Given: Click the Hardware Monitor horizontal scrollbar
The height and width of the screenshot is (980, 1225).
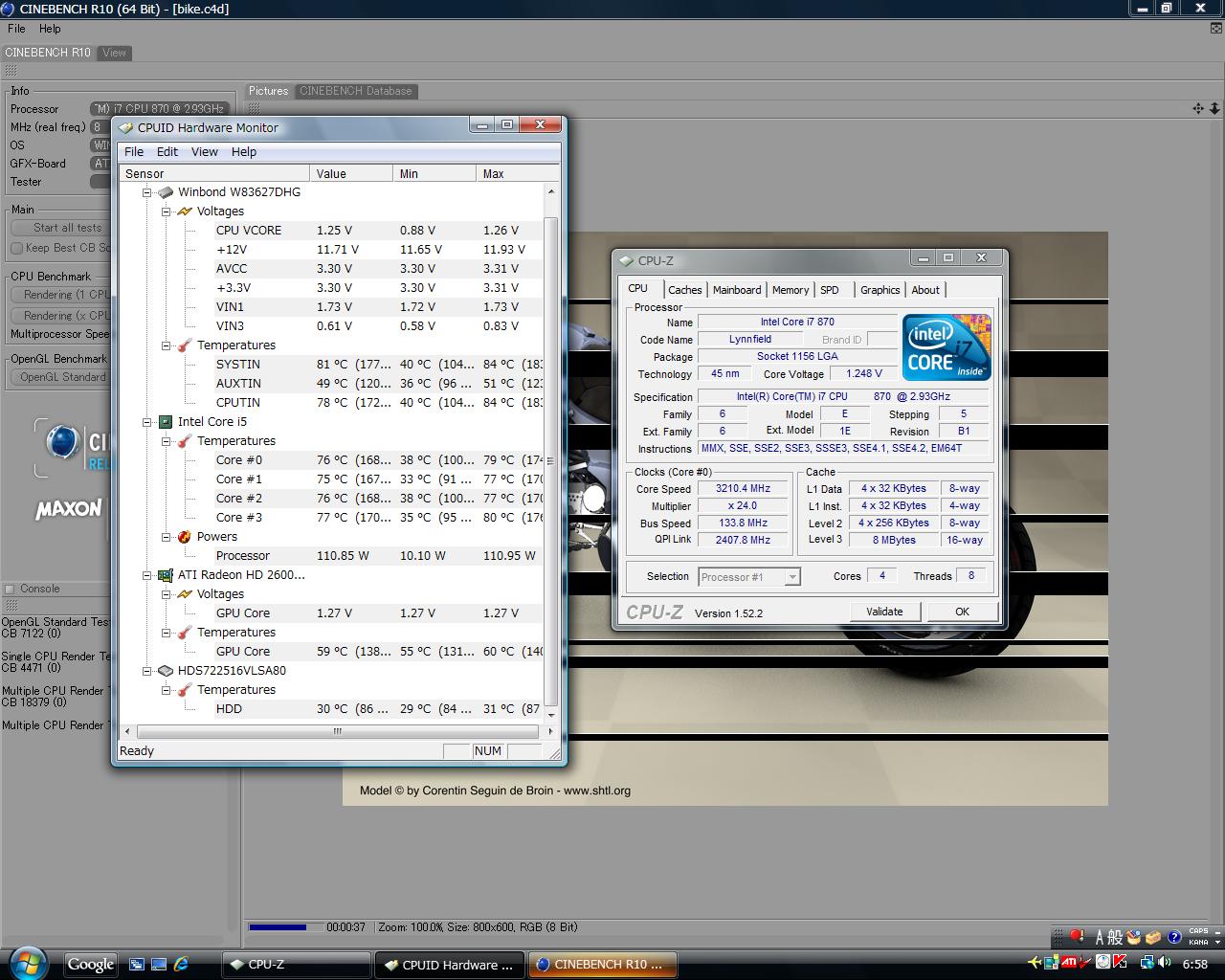Looking at the screenshot, I should (337, 732).
